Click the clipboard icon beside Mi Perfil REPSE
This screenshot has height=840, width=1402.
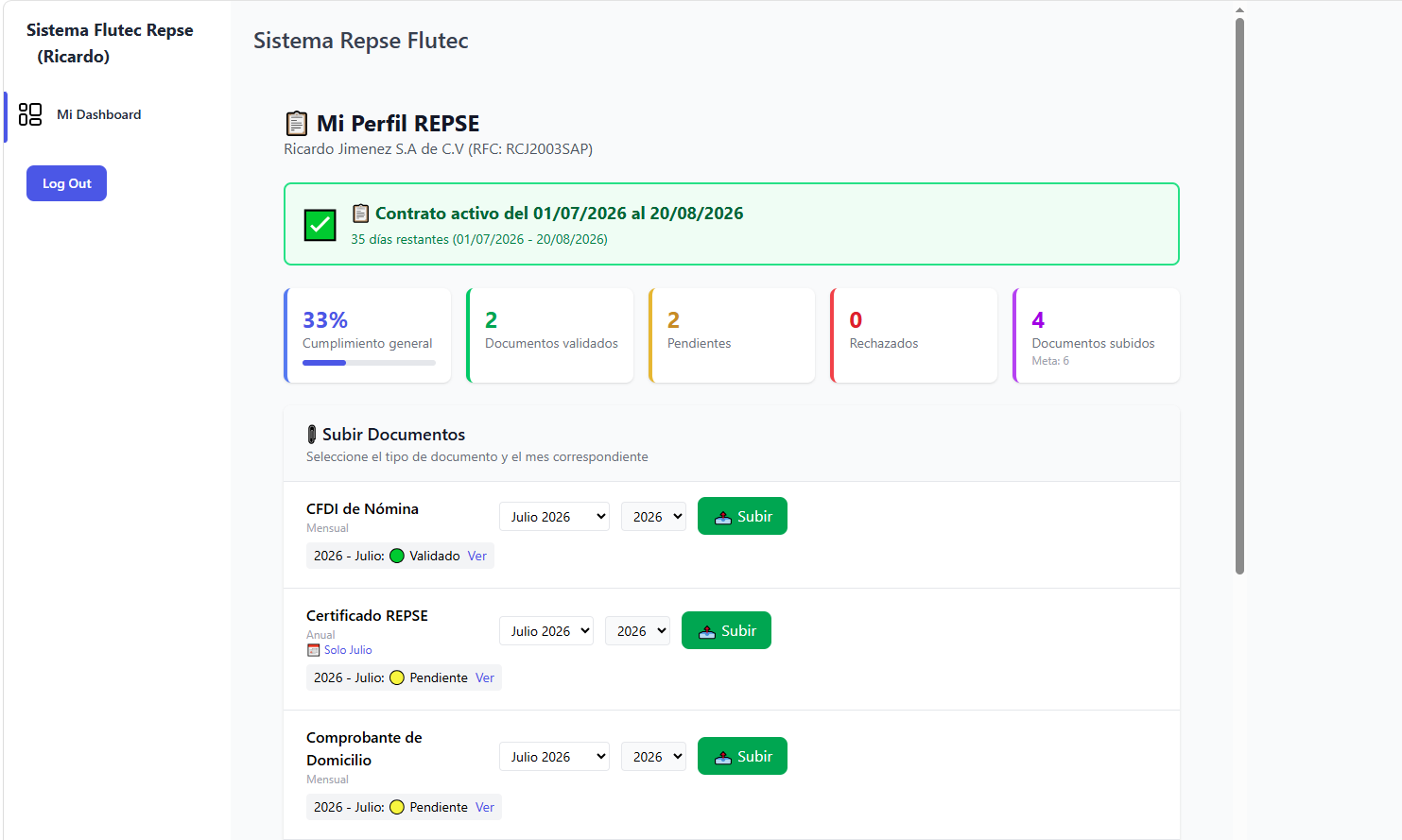click(x=296, y=124)
